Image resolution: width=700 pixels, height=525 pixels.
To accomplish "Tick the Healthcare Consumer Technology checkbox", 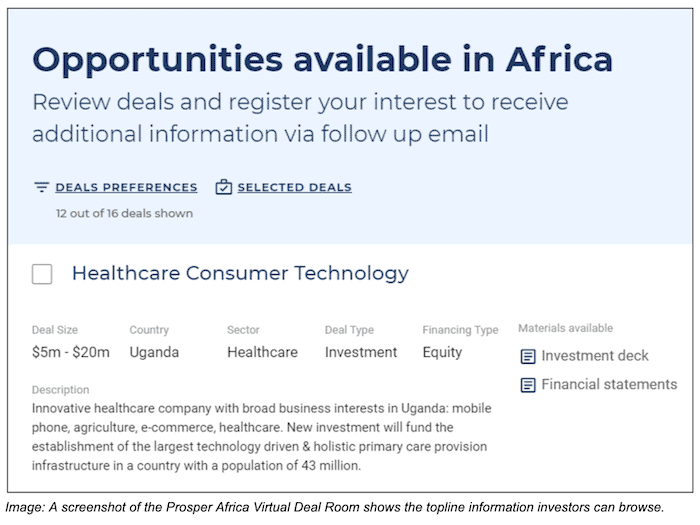I will (42, 274).
